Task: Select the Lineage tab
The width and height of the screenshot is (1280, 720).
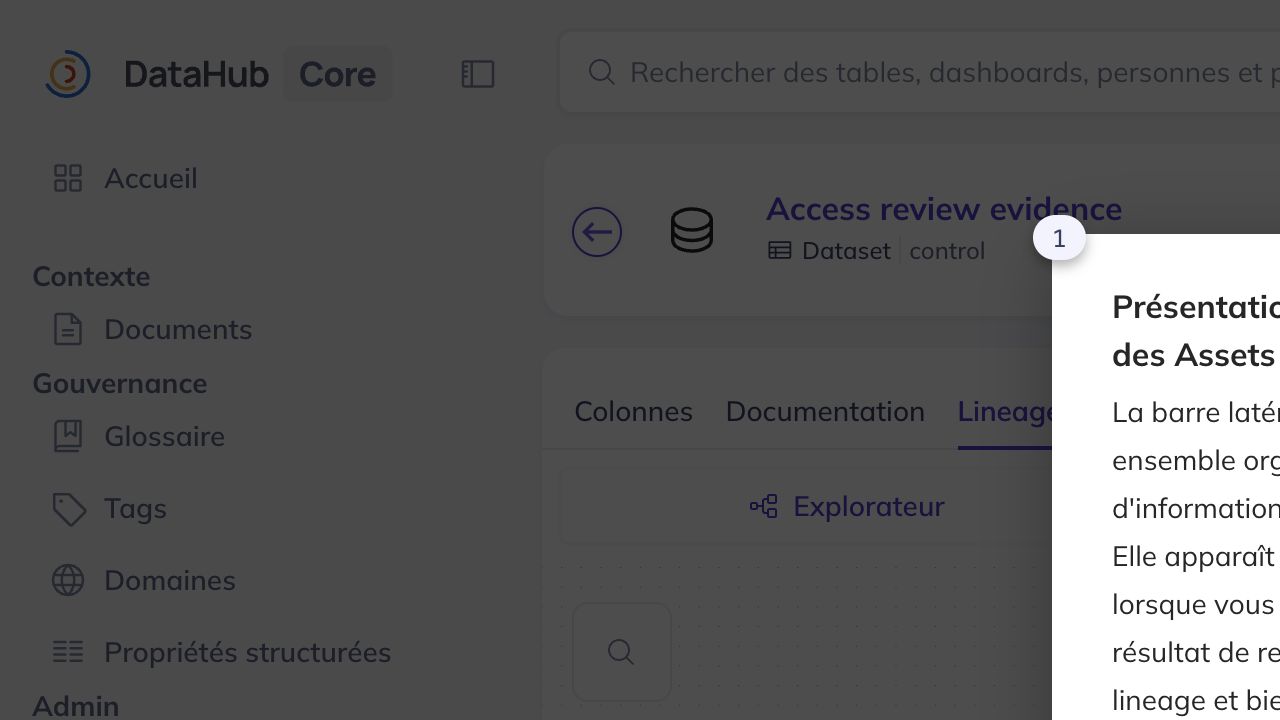Action: point(1005,411)
